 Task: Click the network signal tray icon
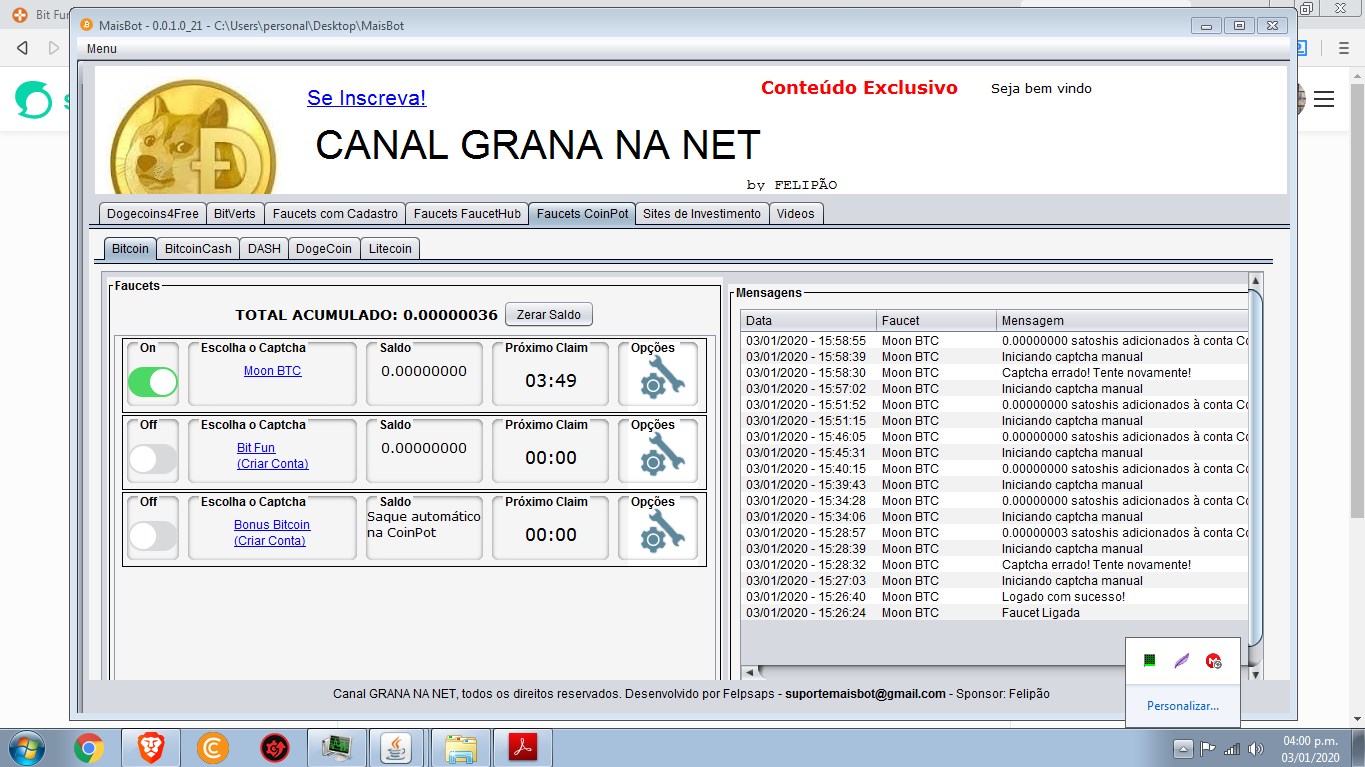tap(1232, 749)
